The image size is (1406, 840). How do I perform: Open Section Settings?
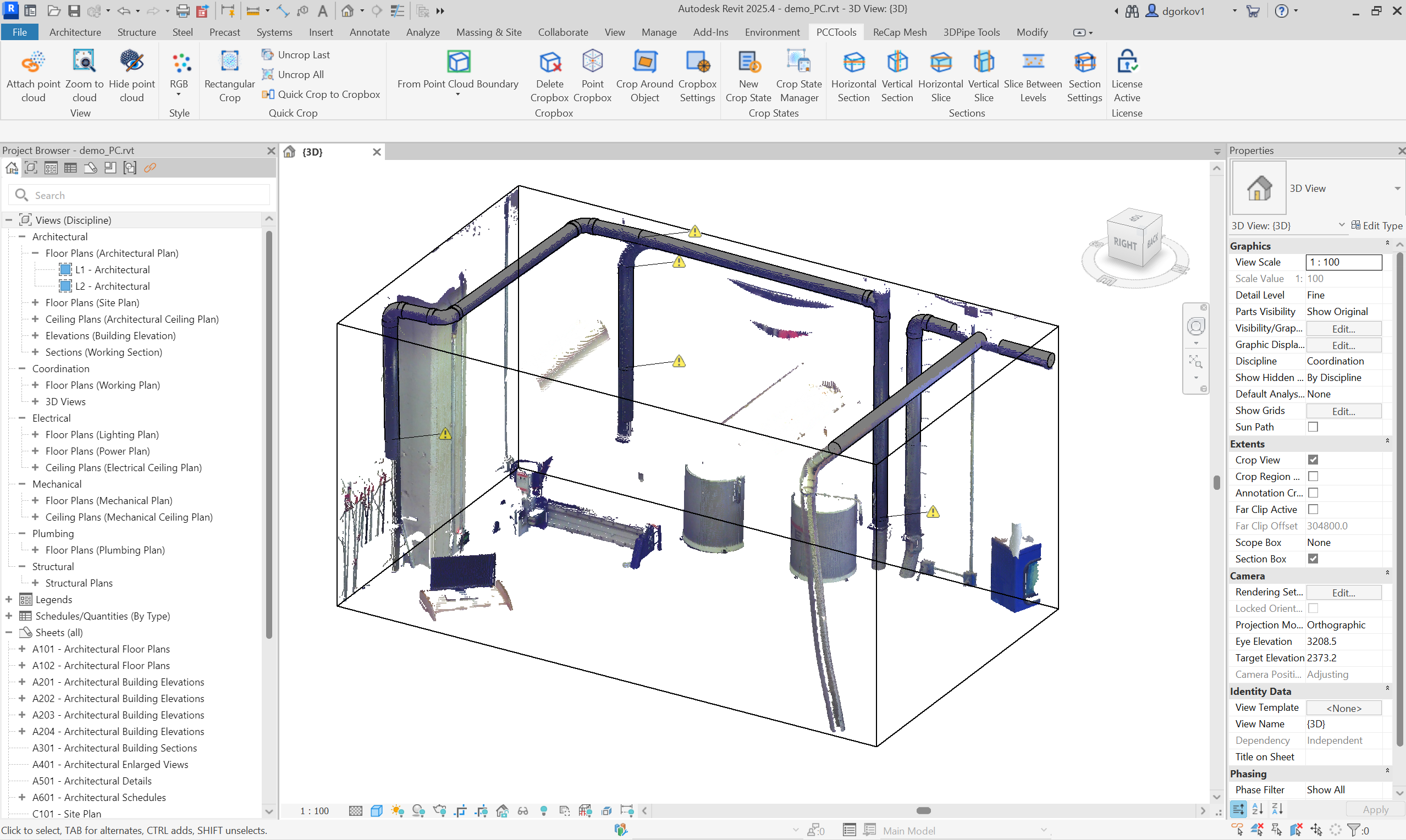pyautogui.click(x=1084, y=75)
